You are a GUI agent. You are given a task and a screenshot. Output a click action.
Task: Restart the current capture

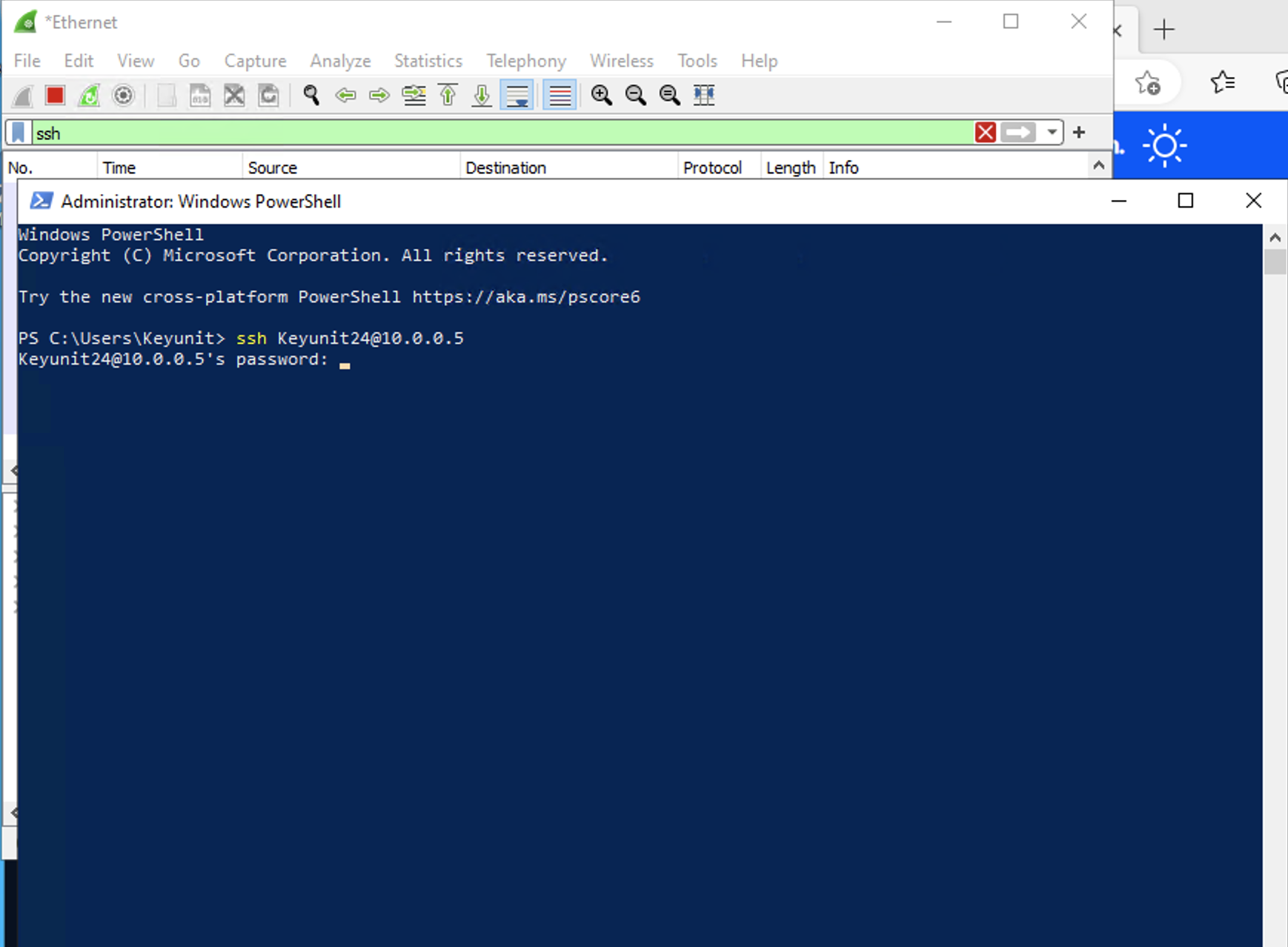click(88, 95)
